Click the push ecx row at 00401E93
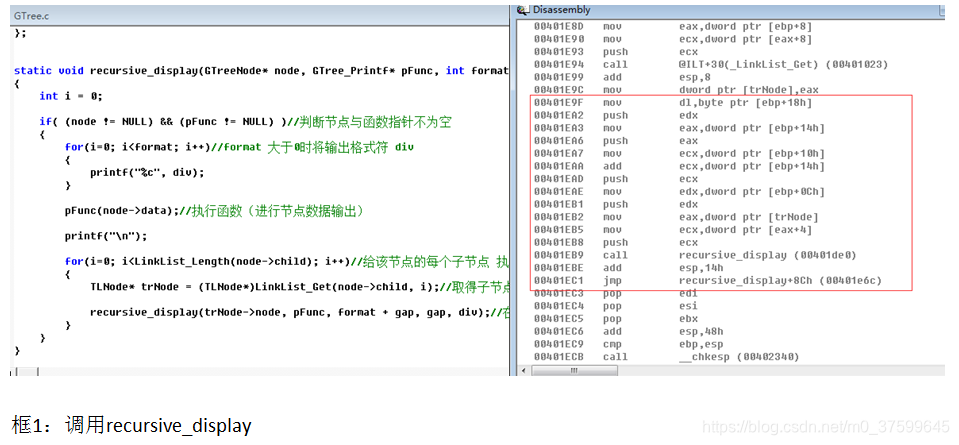The width and height of the screenshot is (959, 445). pyautogui.click(x=616, y=52)
